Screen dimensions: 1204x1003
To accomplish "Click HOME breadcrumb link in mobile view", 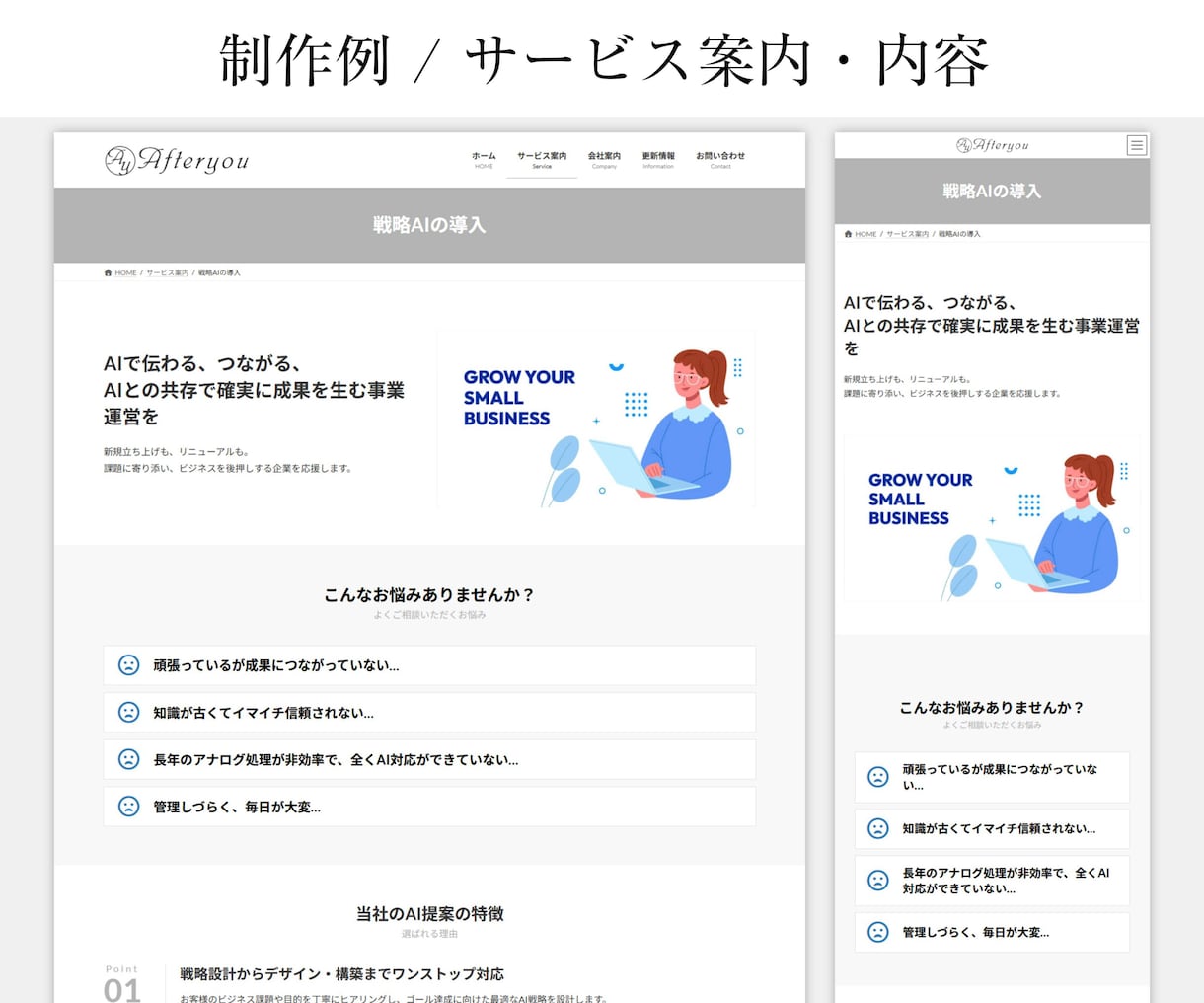I will [x=865, y=234].
